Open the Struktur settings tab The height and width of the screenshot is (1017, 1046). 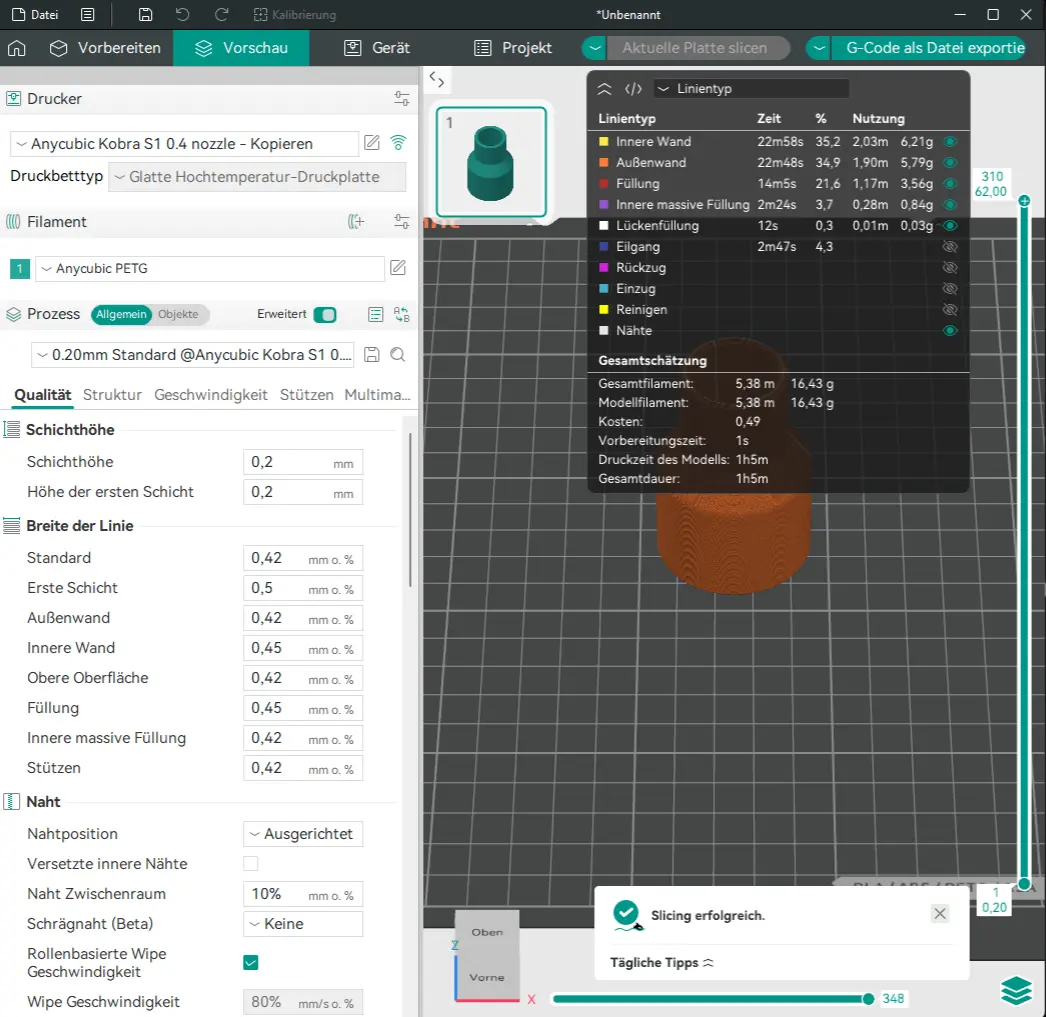point(112,395)
